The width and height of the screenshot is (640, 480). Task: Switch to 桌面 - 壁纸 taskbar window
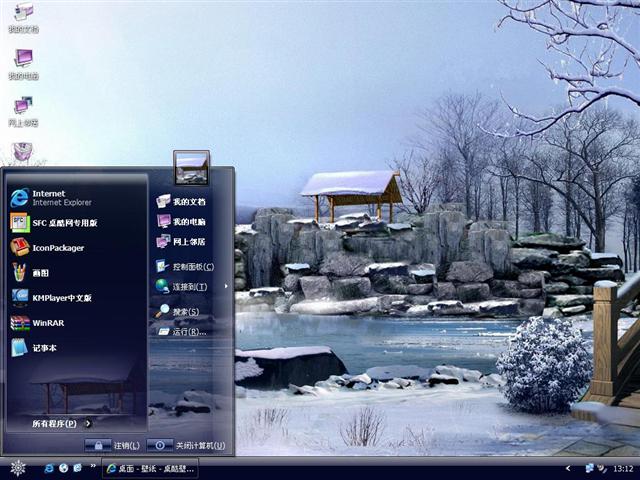tap(150, 468)
